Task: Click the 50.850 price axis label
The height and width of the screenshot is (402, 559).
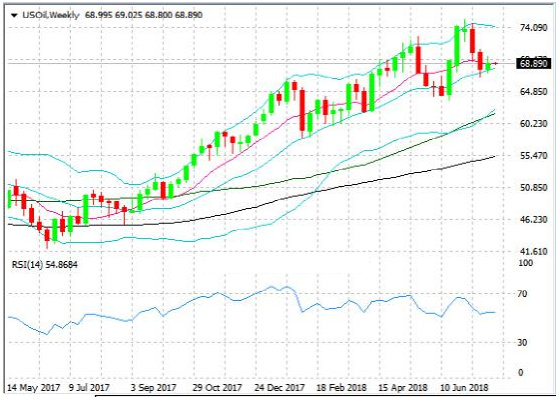Action: 533,187
